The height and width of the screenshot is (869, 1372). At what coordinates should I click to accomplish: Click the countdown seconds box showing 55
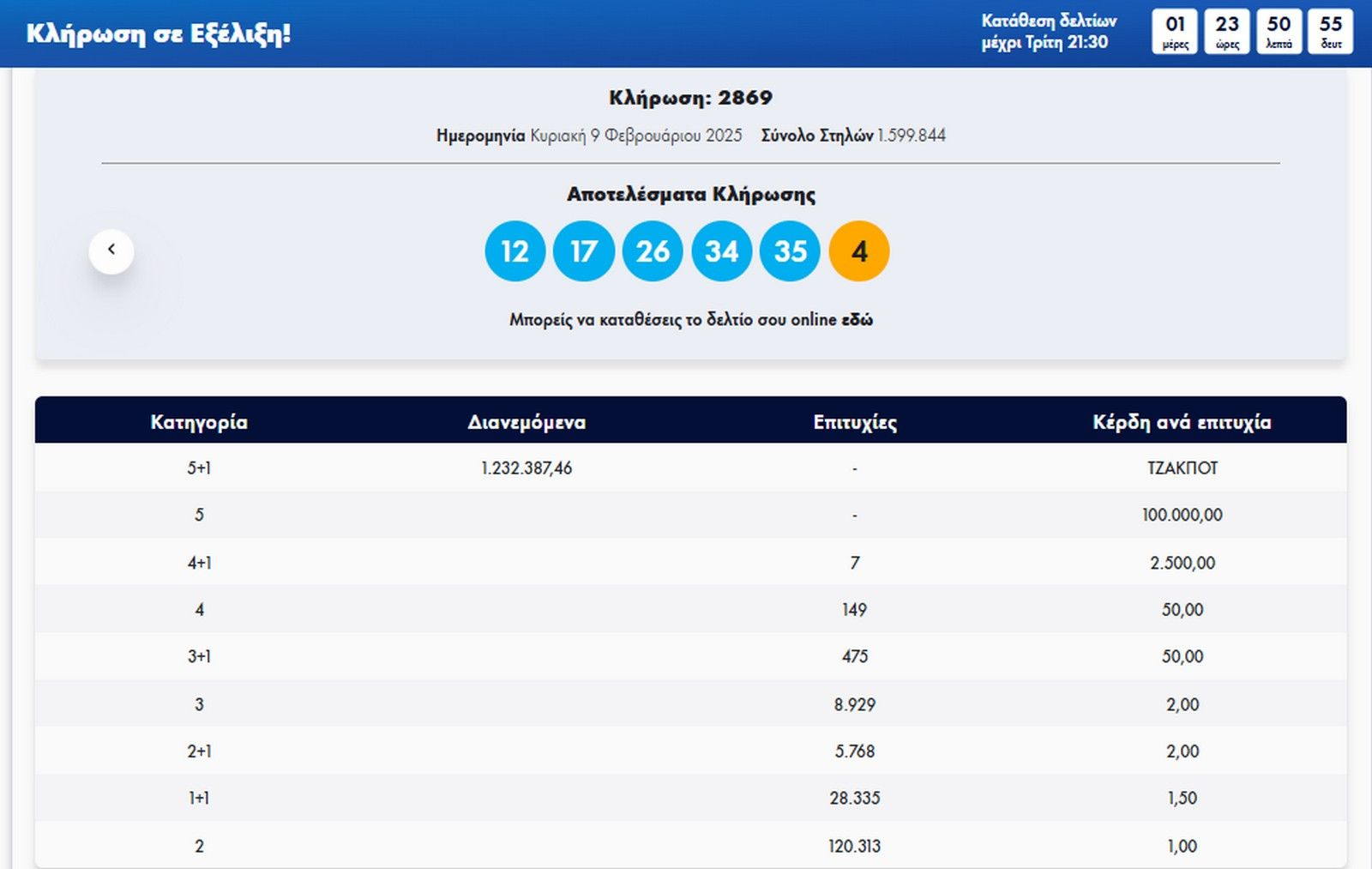pos(1330,32)
